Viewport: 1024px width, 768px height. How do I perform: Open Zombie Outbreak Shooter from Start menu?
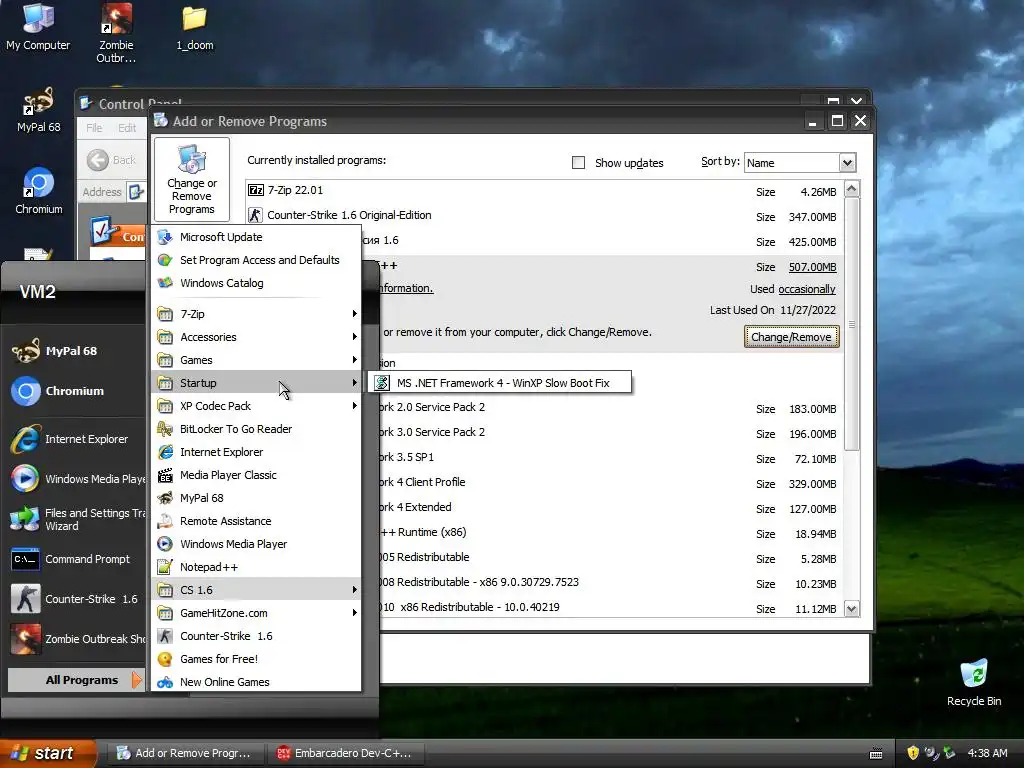pyautogui.click(x=77, y=639)
